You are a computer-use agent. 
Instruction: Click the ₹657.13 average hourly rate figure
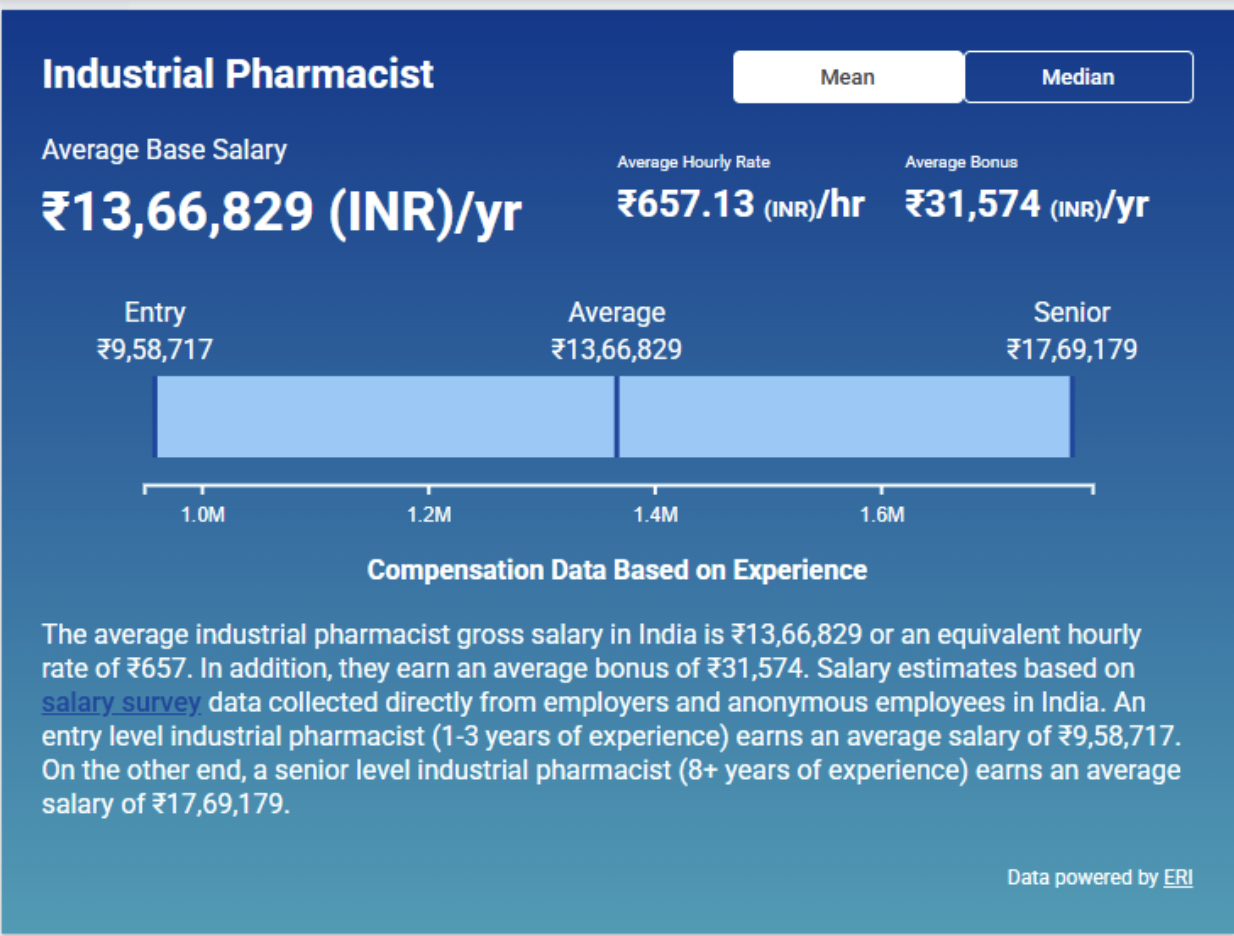pos(740,204)
